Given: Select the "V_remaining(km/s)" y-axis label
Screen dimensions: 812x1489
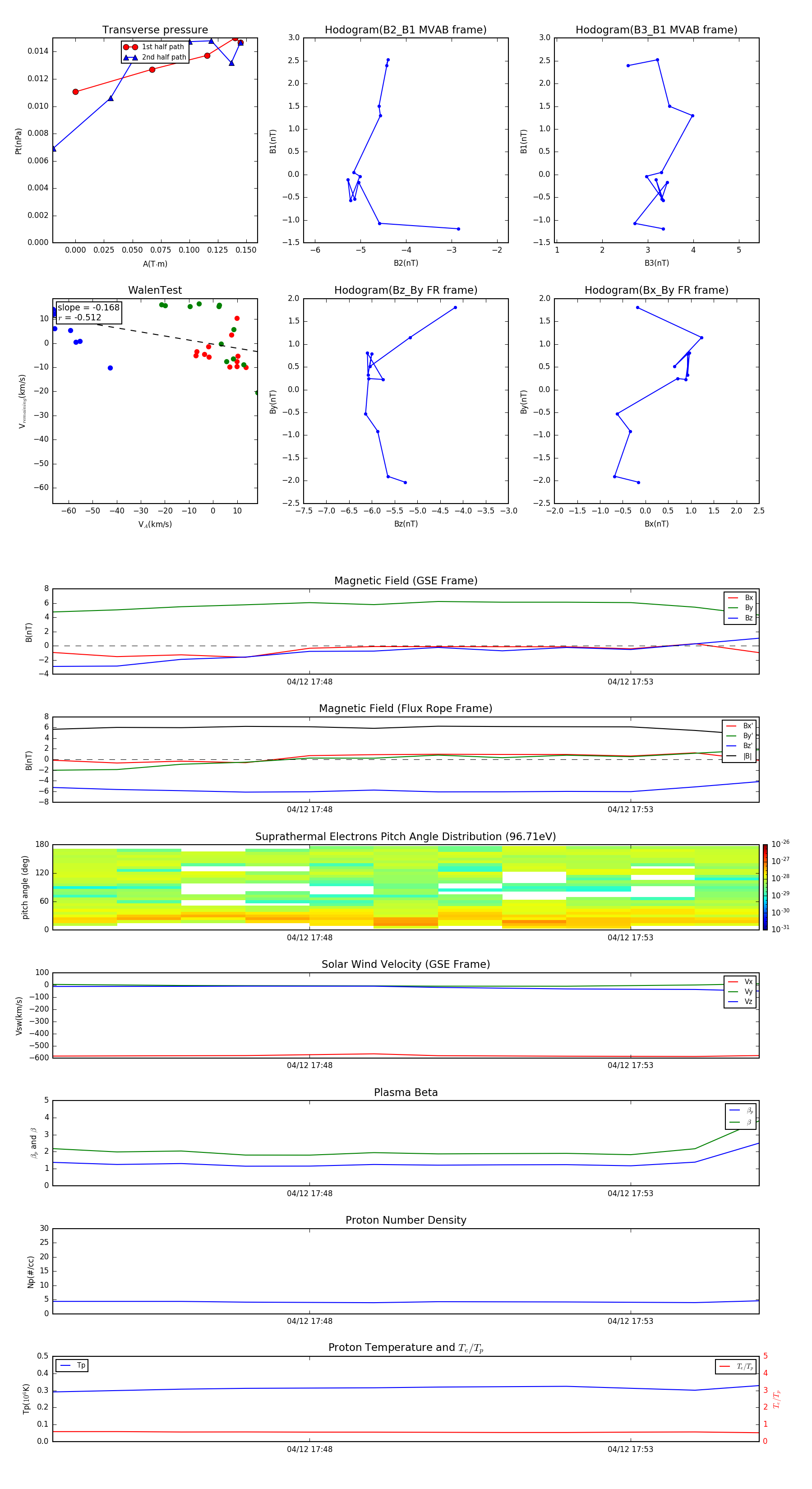Looking at the screenshot, I should [22, 401].
